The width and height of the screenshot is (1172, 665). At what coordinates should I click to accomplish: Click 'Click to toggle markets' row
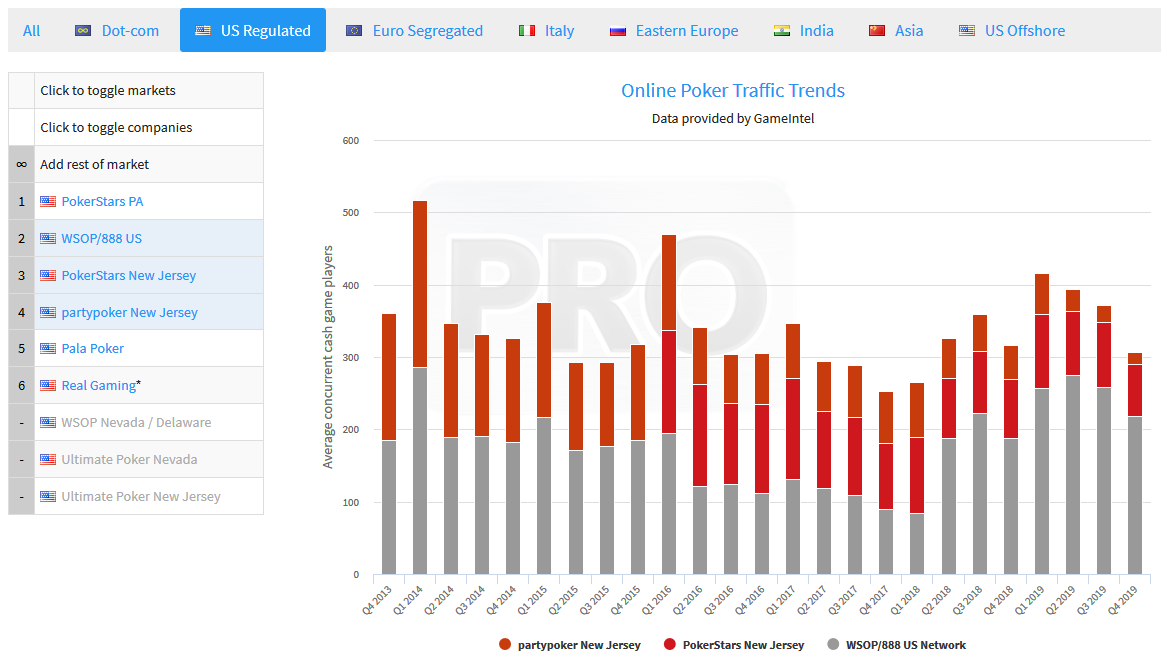pos(136,90)
